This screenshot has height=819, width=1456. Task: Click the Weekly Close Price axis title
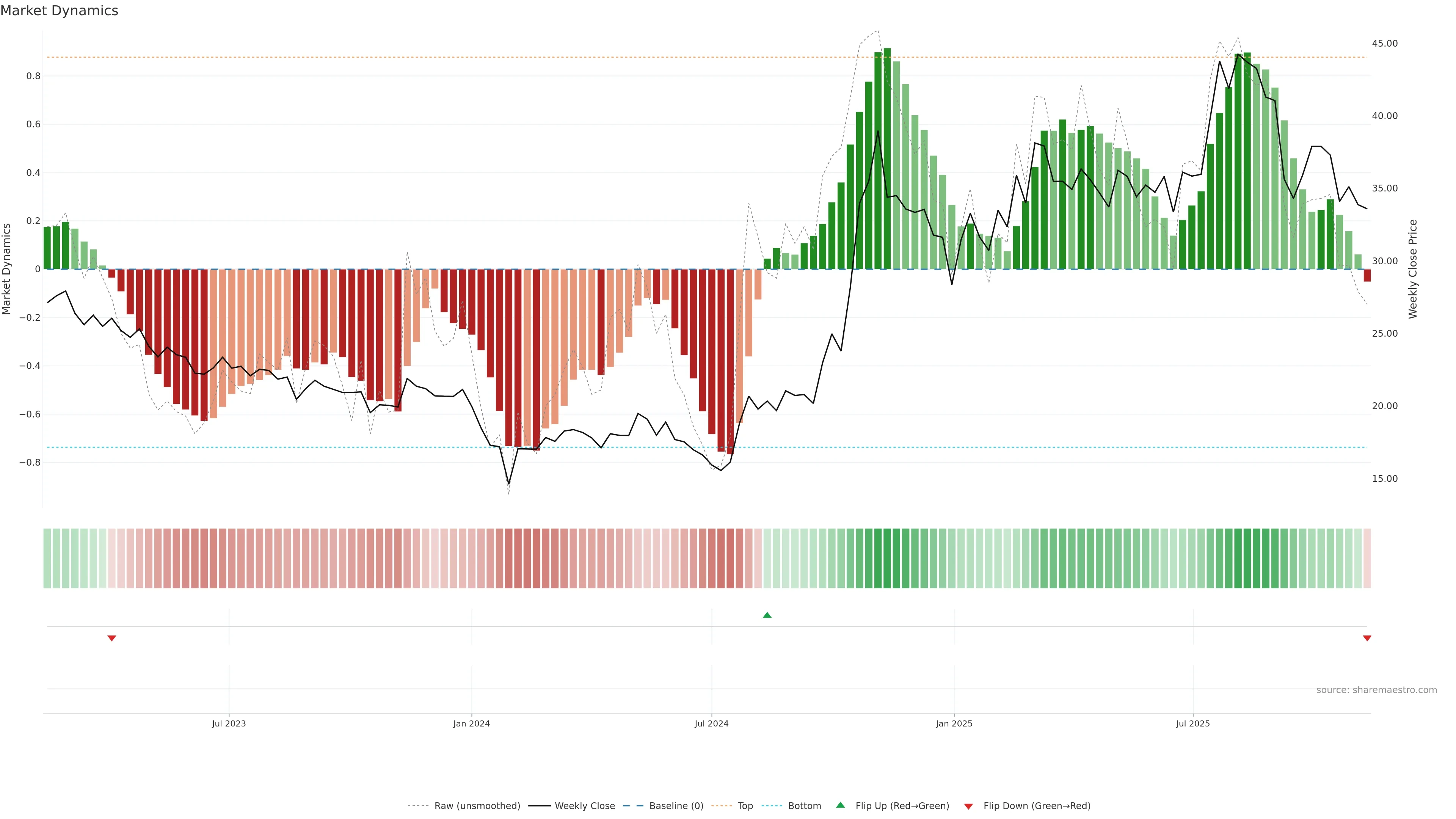(1412, 269)
